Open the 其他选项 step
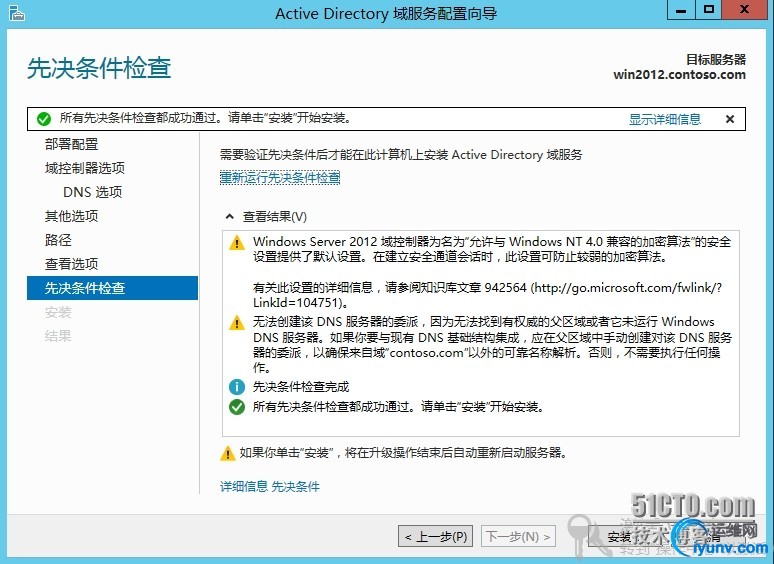This screenshot has height=564, width=774. [72, 216]
